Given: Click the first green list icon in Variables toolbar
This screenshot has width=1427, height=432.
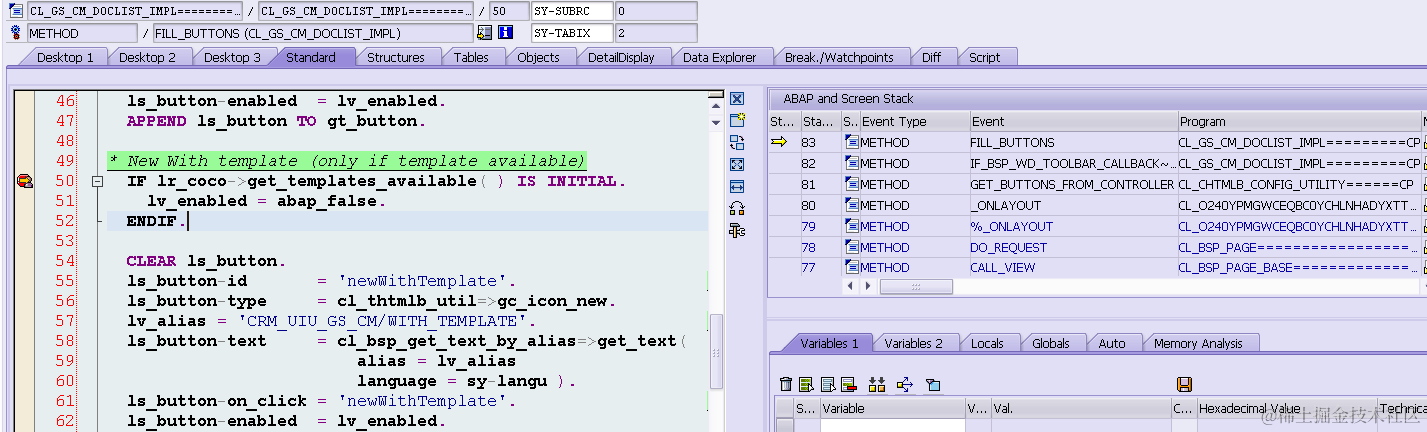Looking at the screenshot, I should (x=806, y=384).
